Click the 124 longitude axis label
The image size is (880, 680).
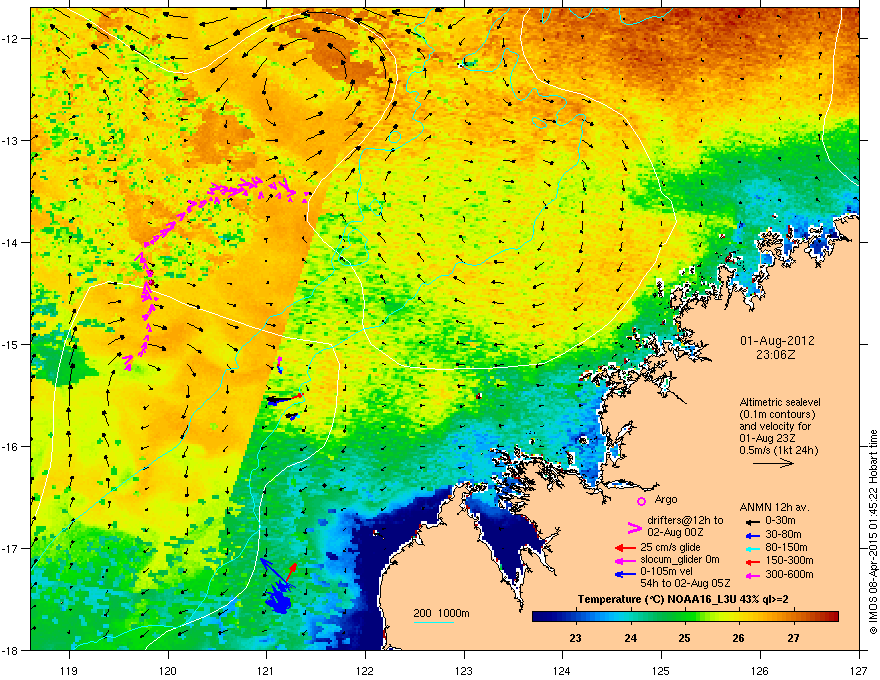tap(562, 670)
